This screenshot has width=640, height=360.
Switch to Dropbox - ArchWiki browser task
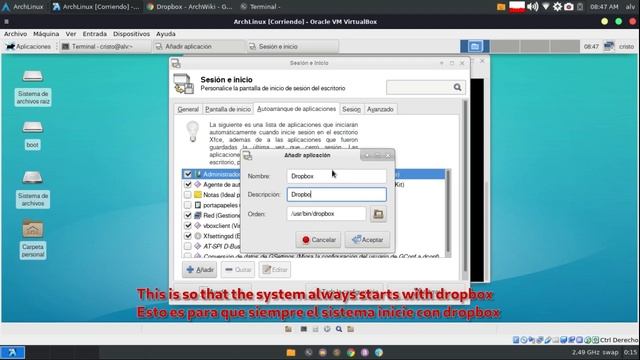190,7
